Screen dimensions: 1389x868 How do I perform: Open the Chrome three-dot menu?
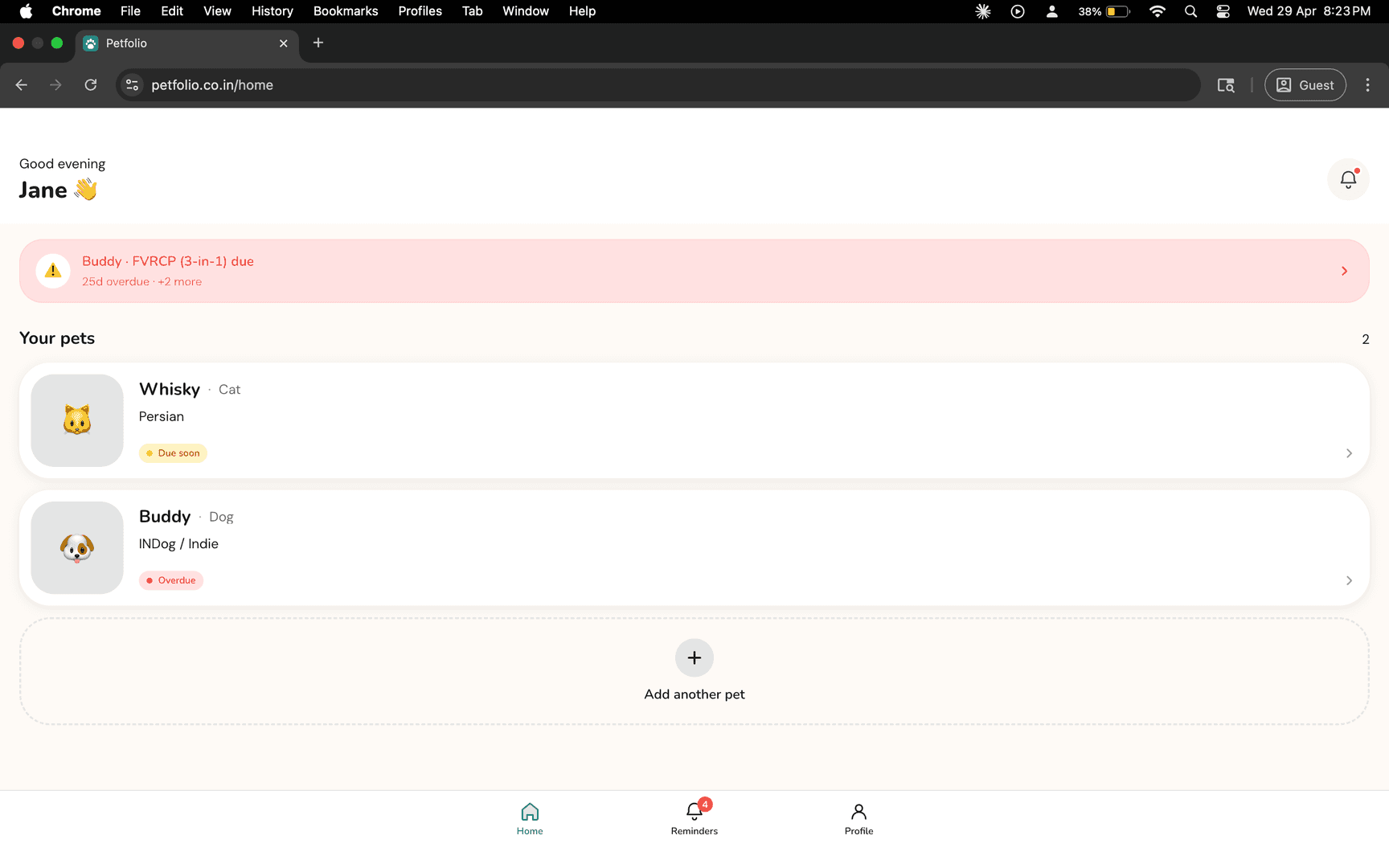1367,85
